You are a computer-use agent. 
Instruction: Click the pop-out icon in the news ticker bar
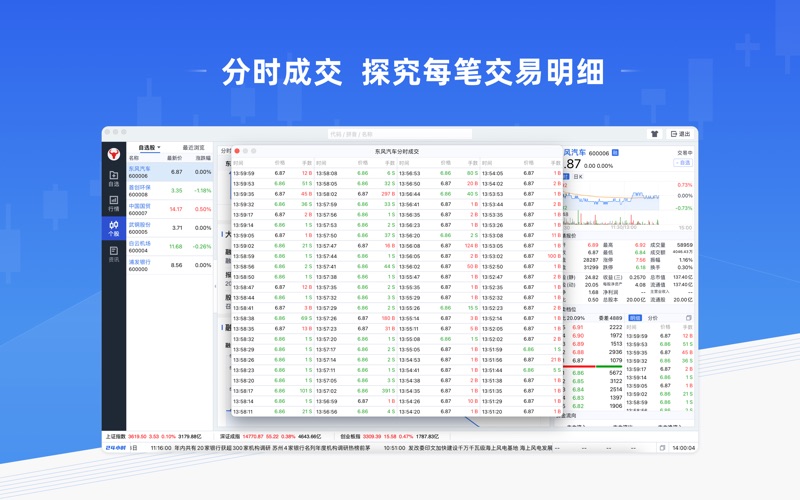click(662, 448)
